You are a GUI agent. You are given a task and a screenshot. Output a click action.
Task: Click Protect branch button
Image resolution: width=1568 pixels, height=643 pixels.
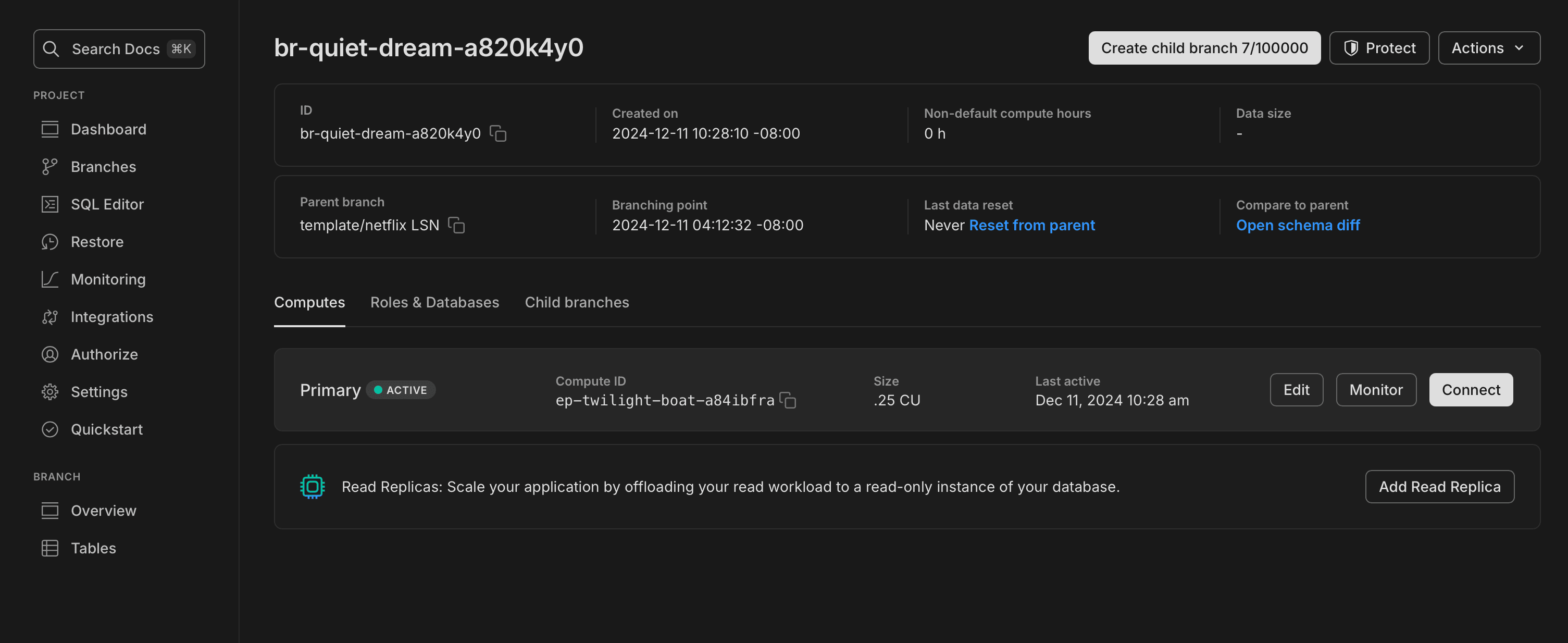coord(1379,48)
